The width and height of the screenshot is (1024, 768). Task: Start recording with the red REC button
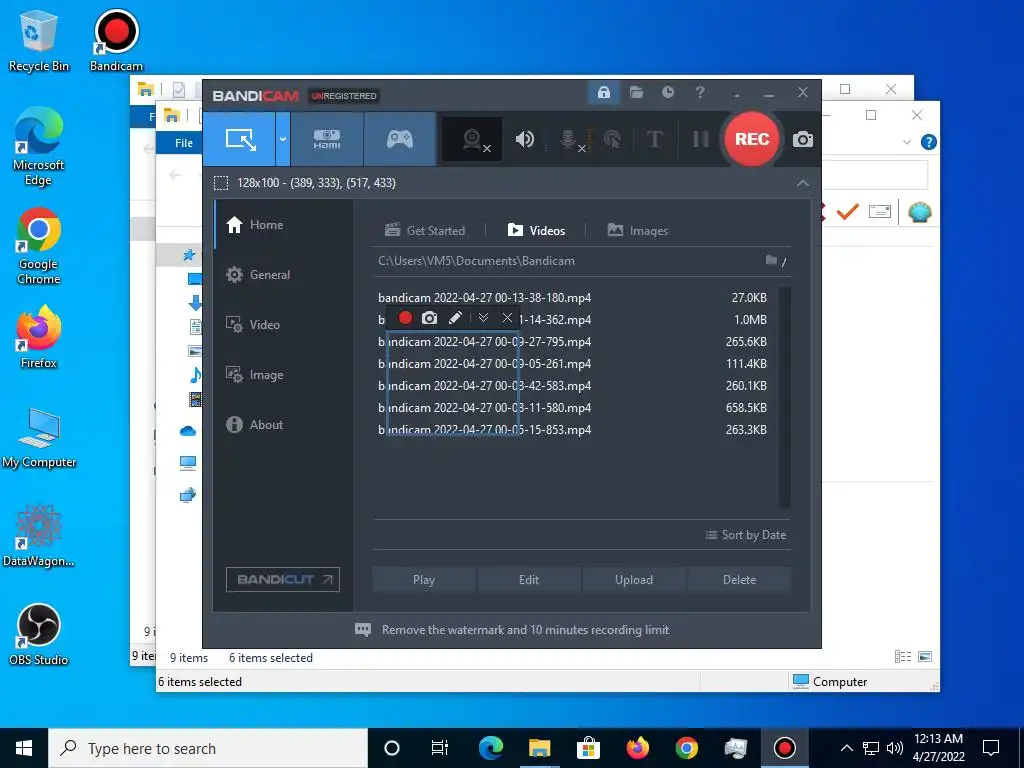coord(752,139)
